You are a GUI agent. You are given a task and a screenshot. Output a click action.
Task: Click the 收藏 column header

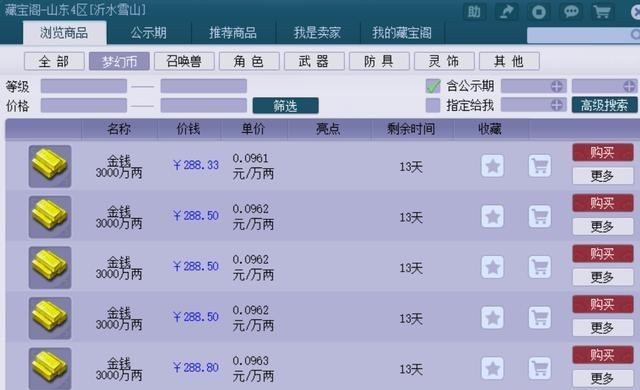point(490,129)
